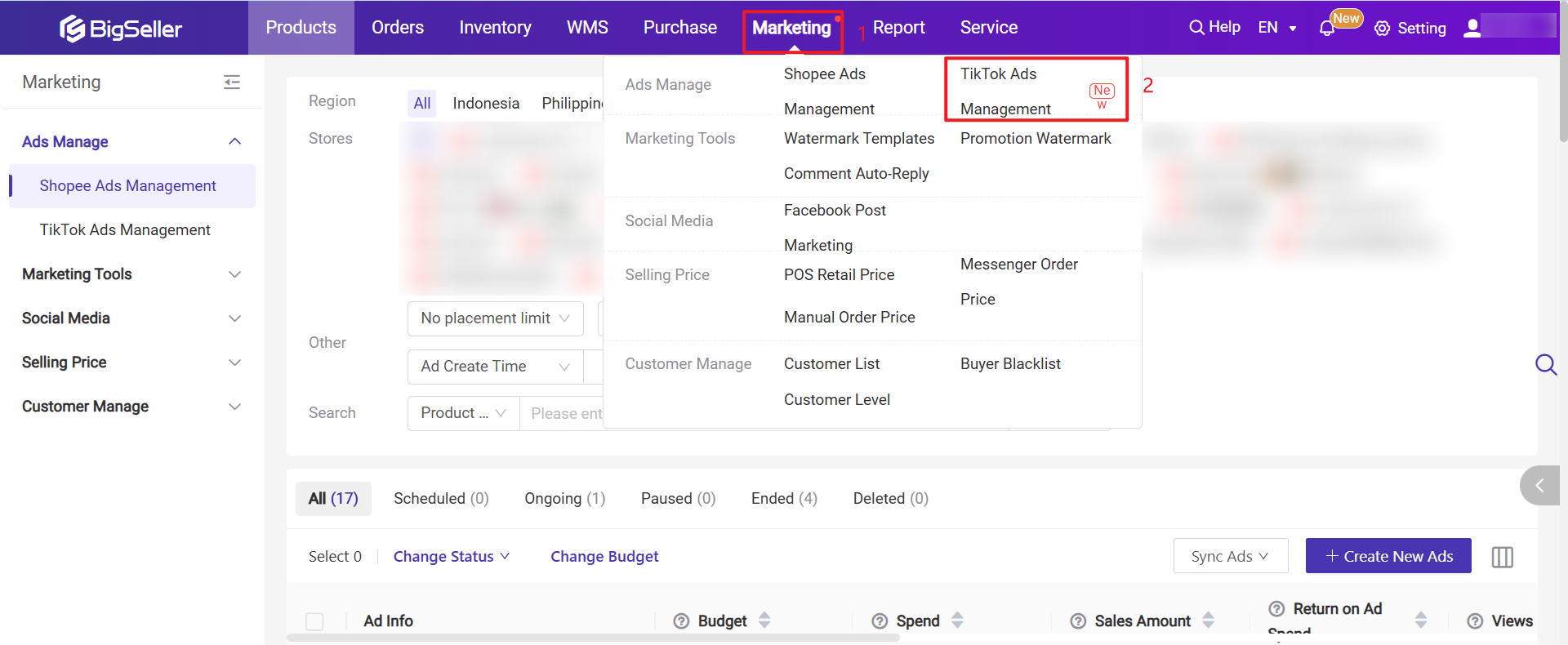This screenshot has width=1568, height=645.
Task: Click the Create New Ads button
Action: (x=1388, y=556)
